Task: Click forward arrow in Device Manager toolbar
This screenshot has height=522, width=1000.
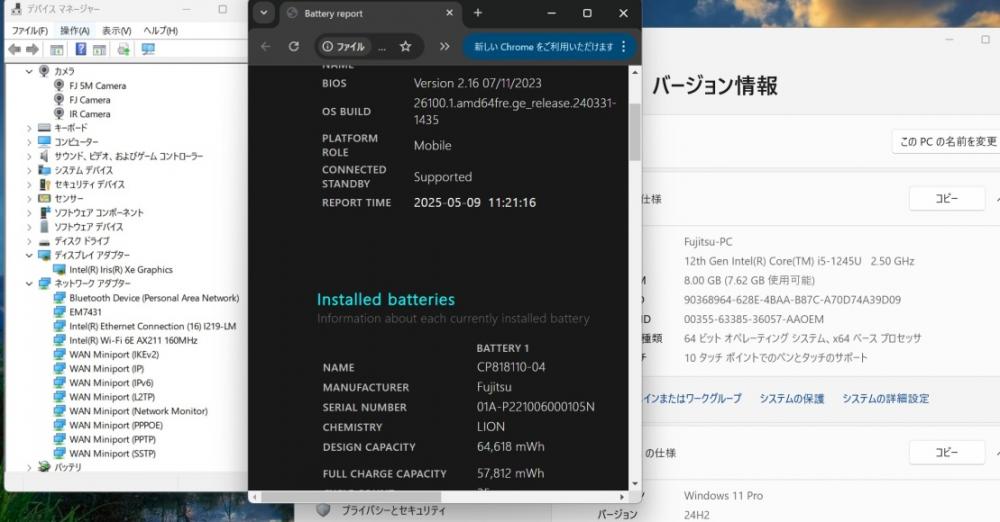Action: point(33,49)
